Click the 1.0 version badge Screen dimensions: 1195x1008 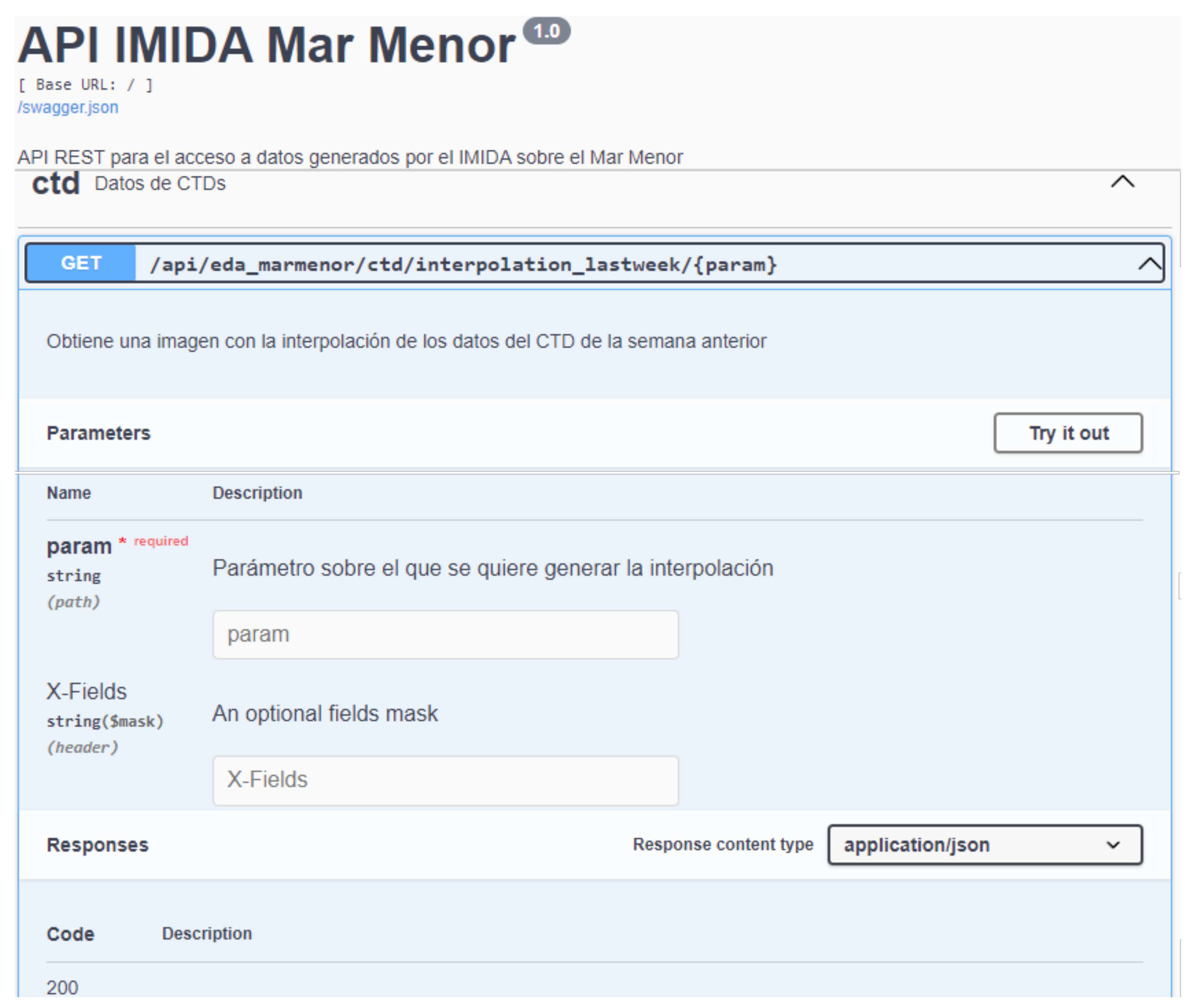tap(546, 31)
